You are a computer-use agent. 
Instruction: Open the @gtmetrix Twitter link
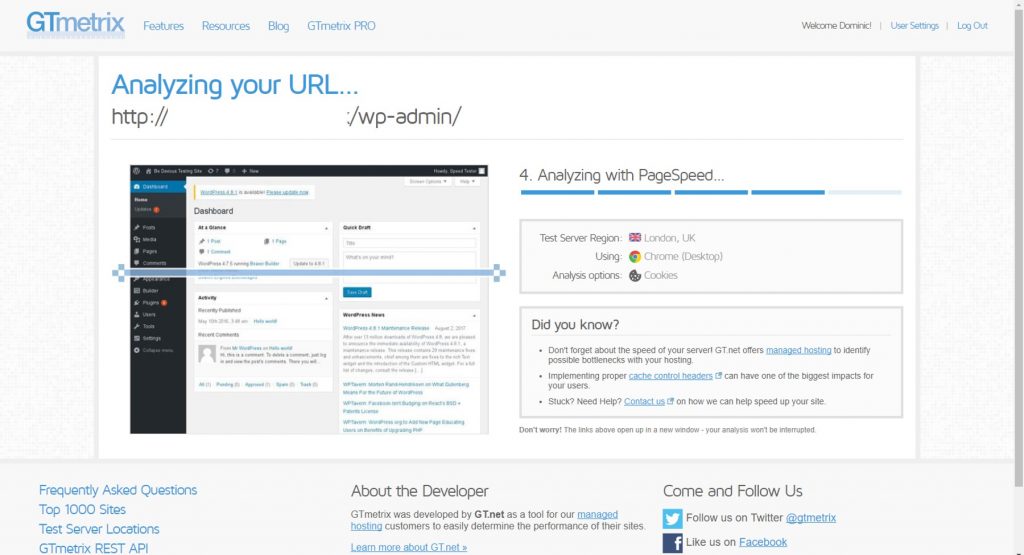810,518
